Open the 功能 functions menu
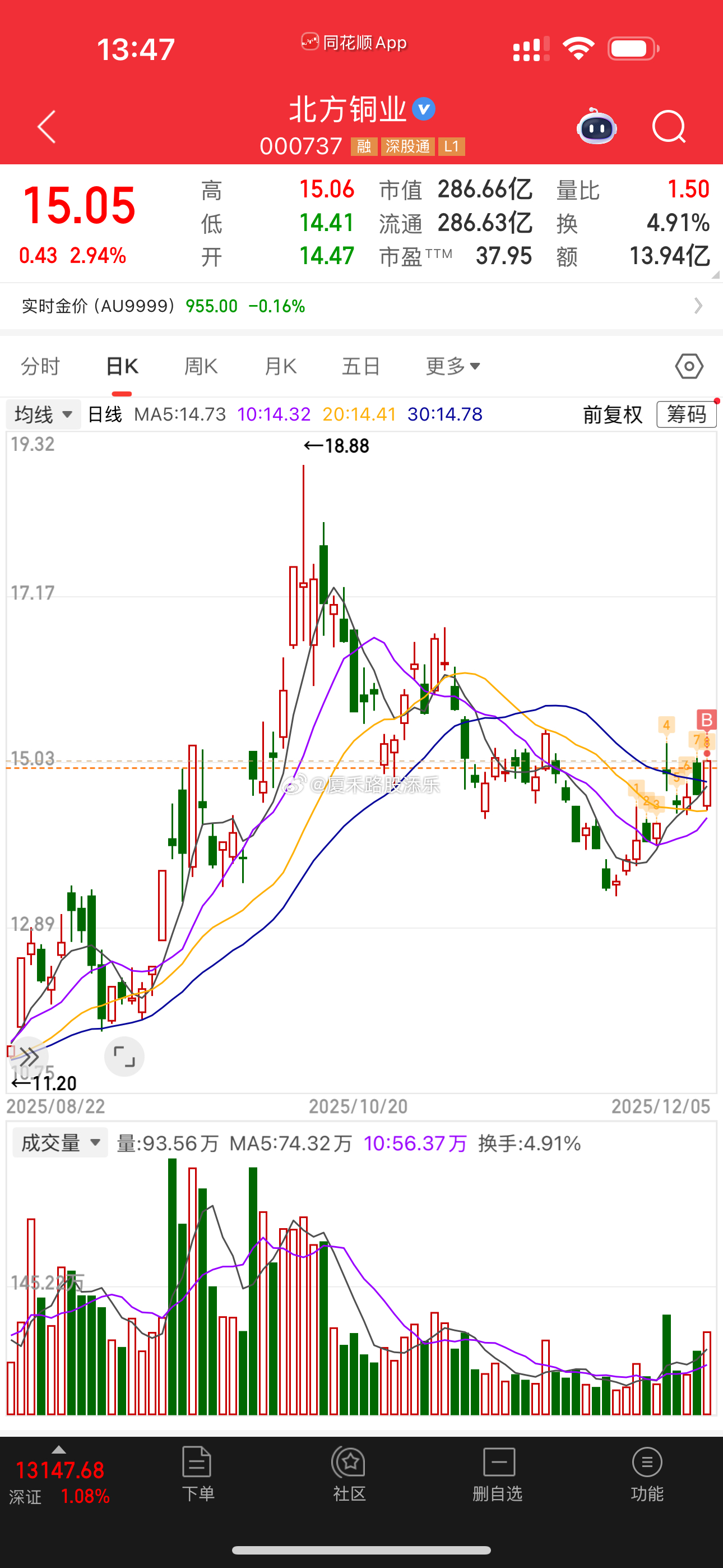Viewport: 723px width, 1568px height. (x=647, y=1474)
